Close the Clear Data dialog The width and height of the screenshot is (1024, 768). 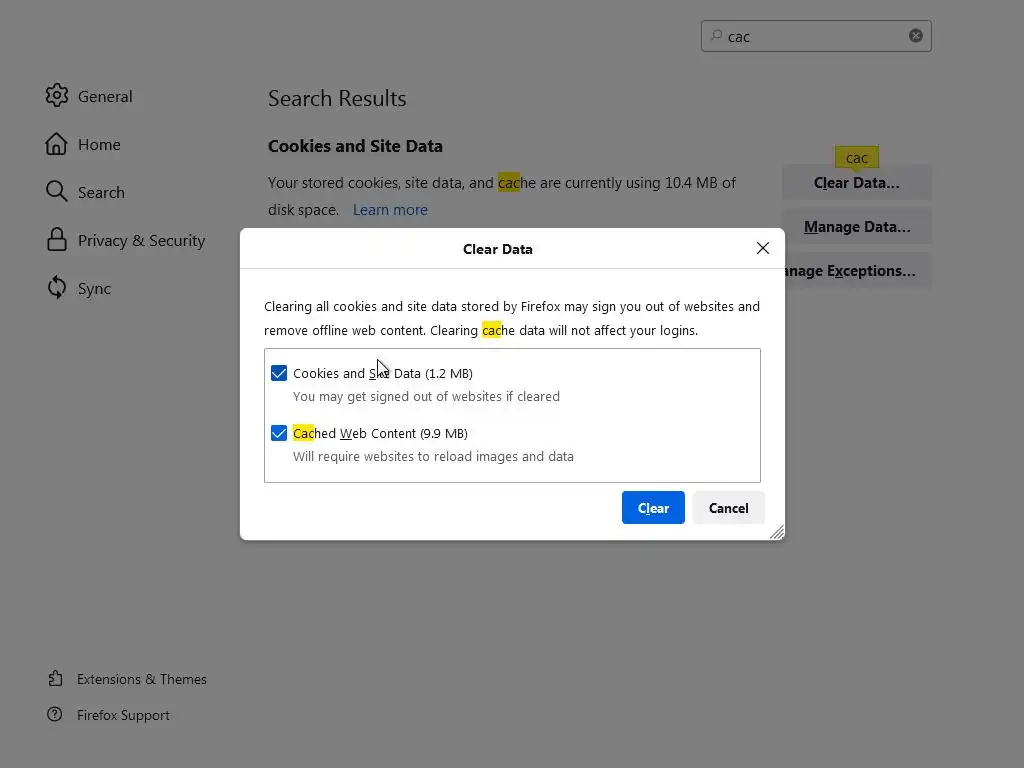click(762, 248)
